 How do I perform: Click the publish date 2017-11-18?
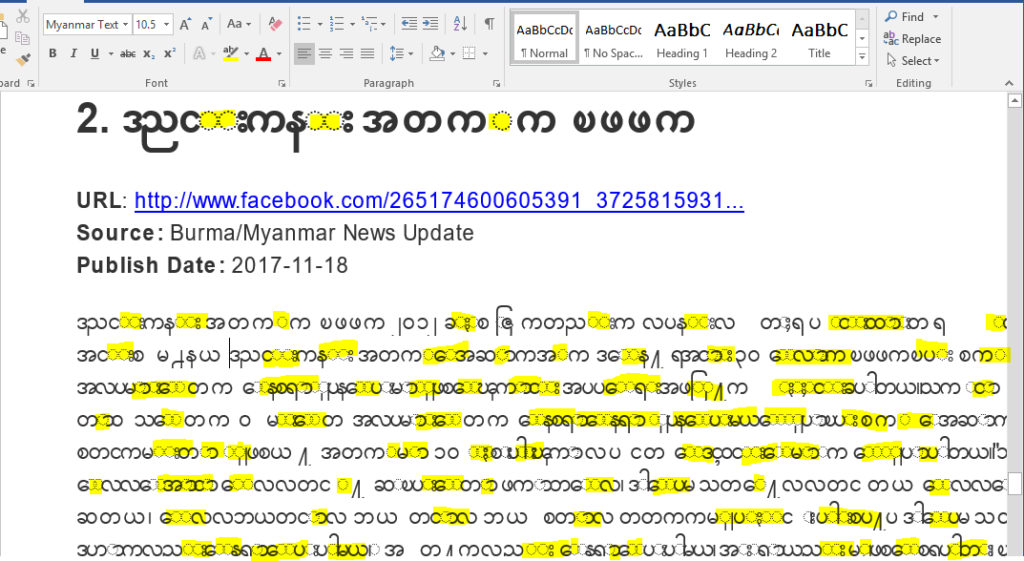click(x=290, y=266)
